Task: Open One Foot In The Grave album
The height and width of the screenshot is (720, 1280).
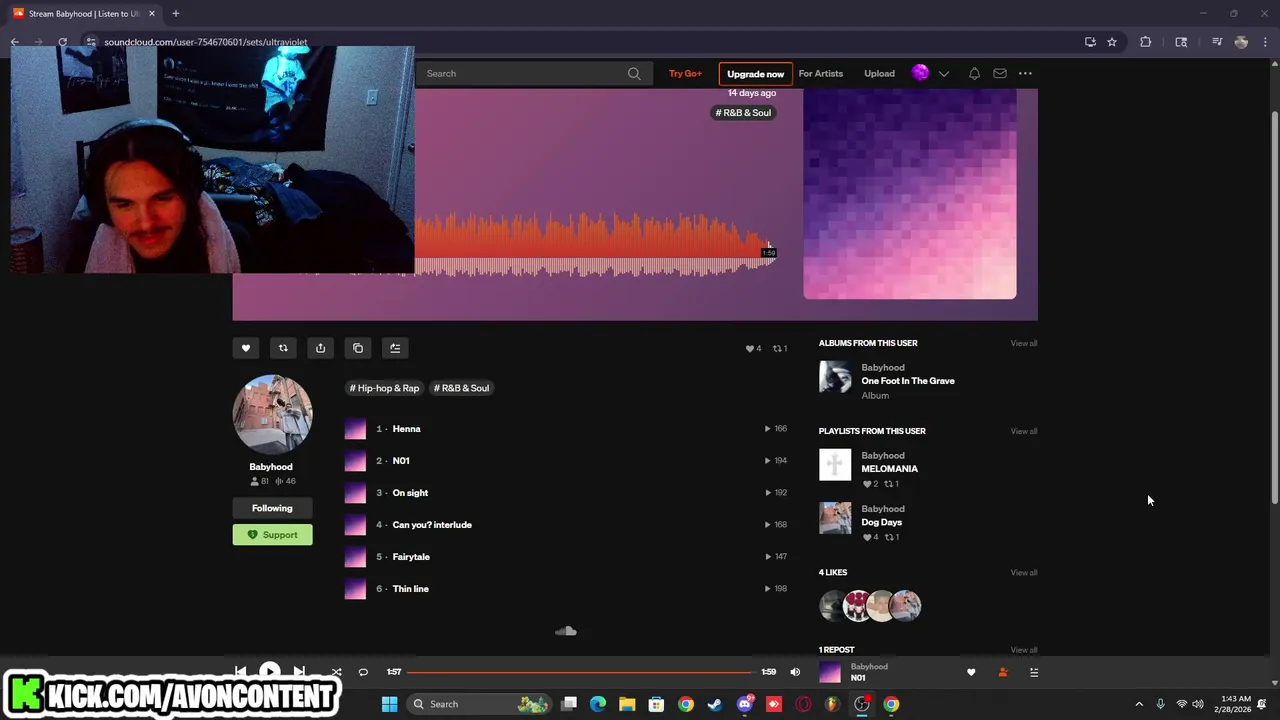Action: tap(908, 381)
